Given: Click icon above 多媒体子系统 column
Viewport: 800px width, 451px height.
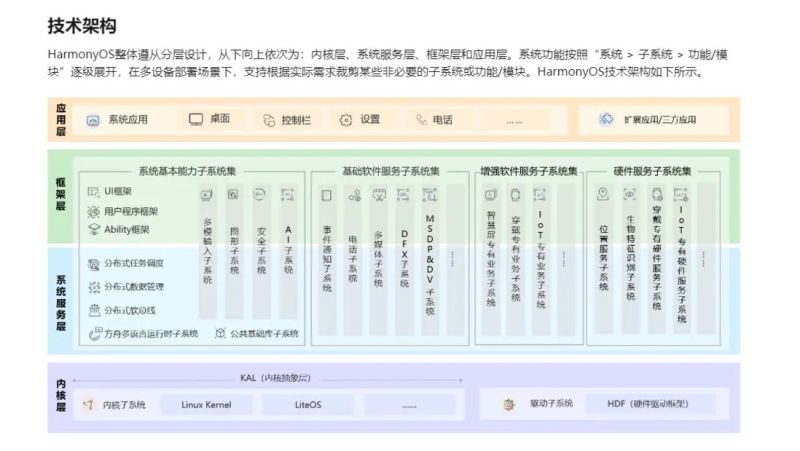Looking at the screenshot, I should 379,195.
